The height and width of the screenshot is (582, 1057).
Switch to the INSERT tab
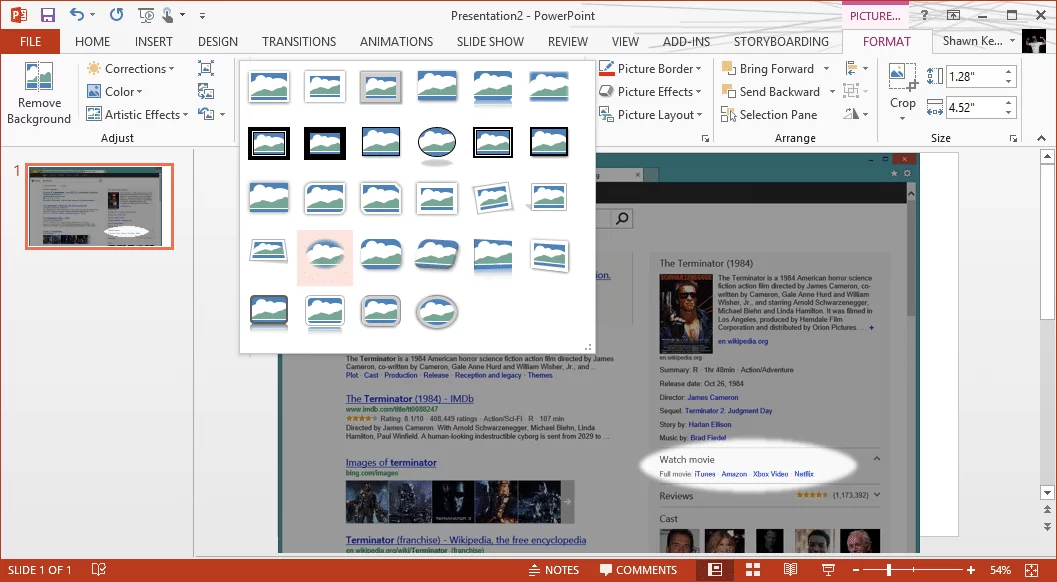154,41
